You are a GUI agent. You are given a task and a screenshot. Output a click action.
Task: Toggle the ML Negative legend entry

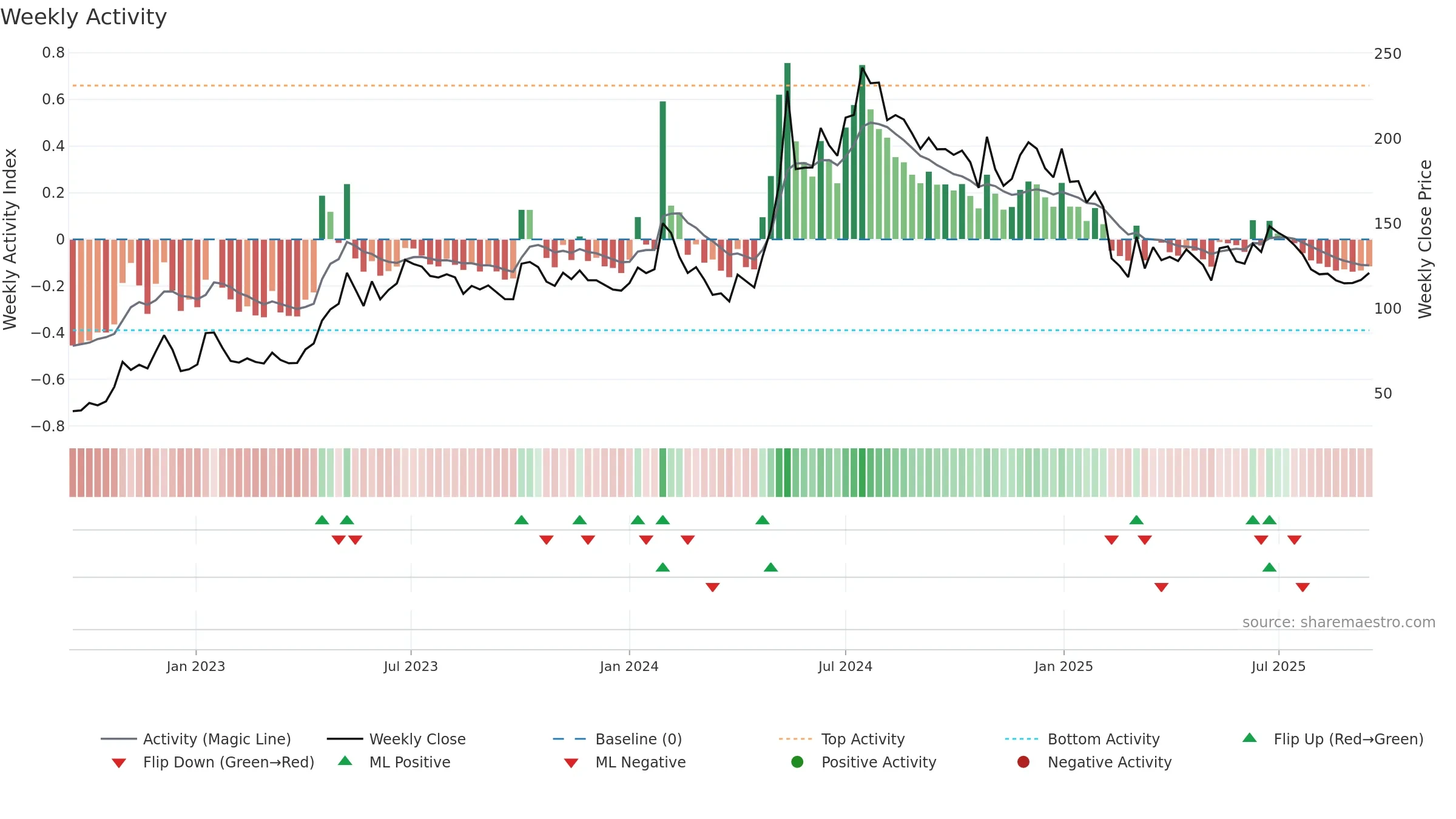[x=624, y=762]
